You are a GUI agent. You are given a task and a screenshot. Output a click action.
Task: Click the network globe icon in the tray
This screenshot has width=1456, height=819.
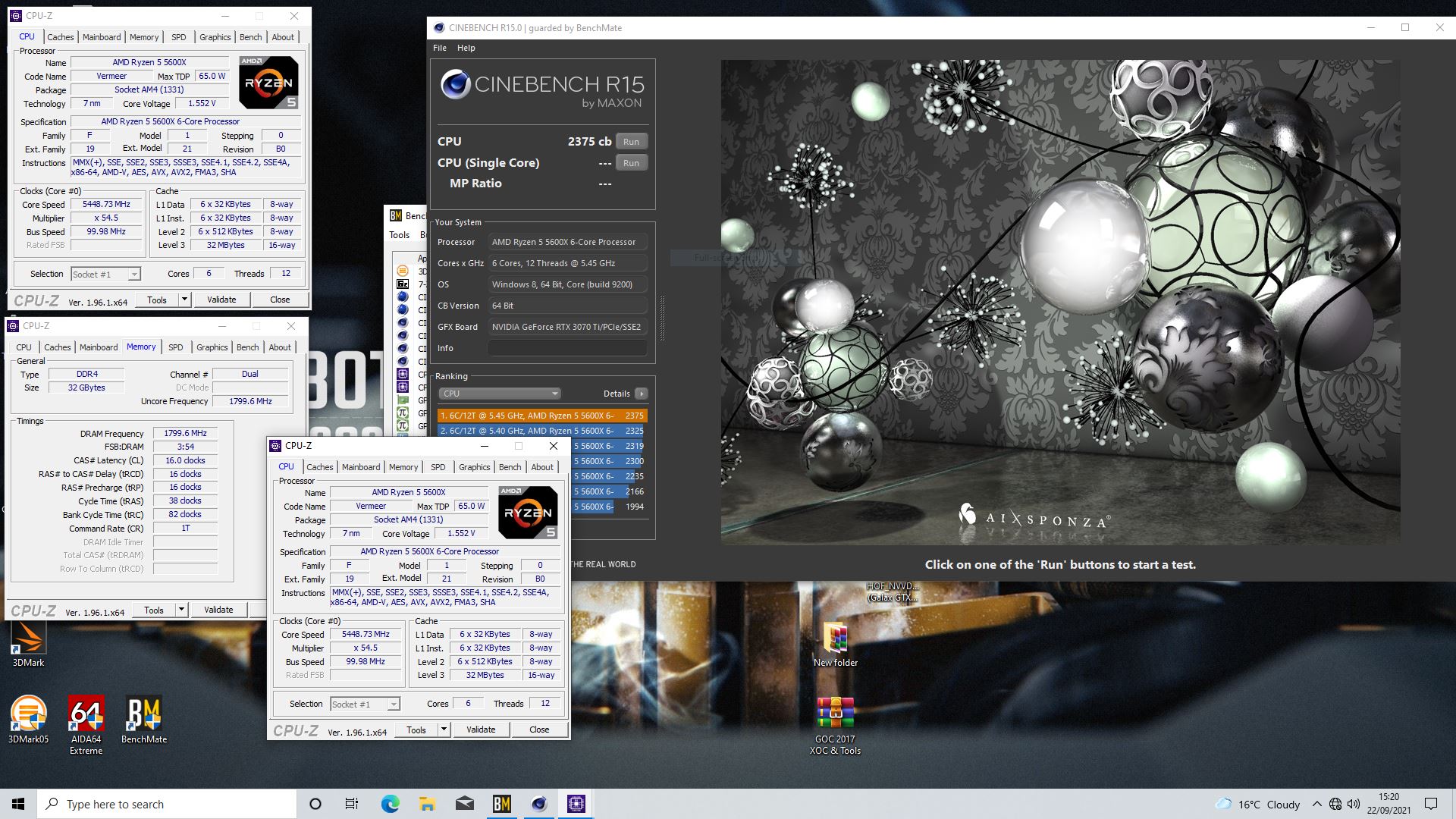(x=1335, y=805)
